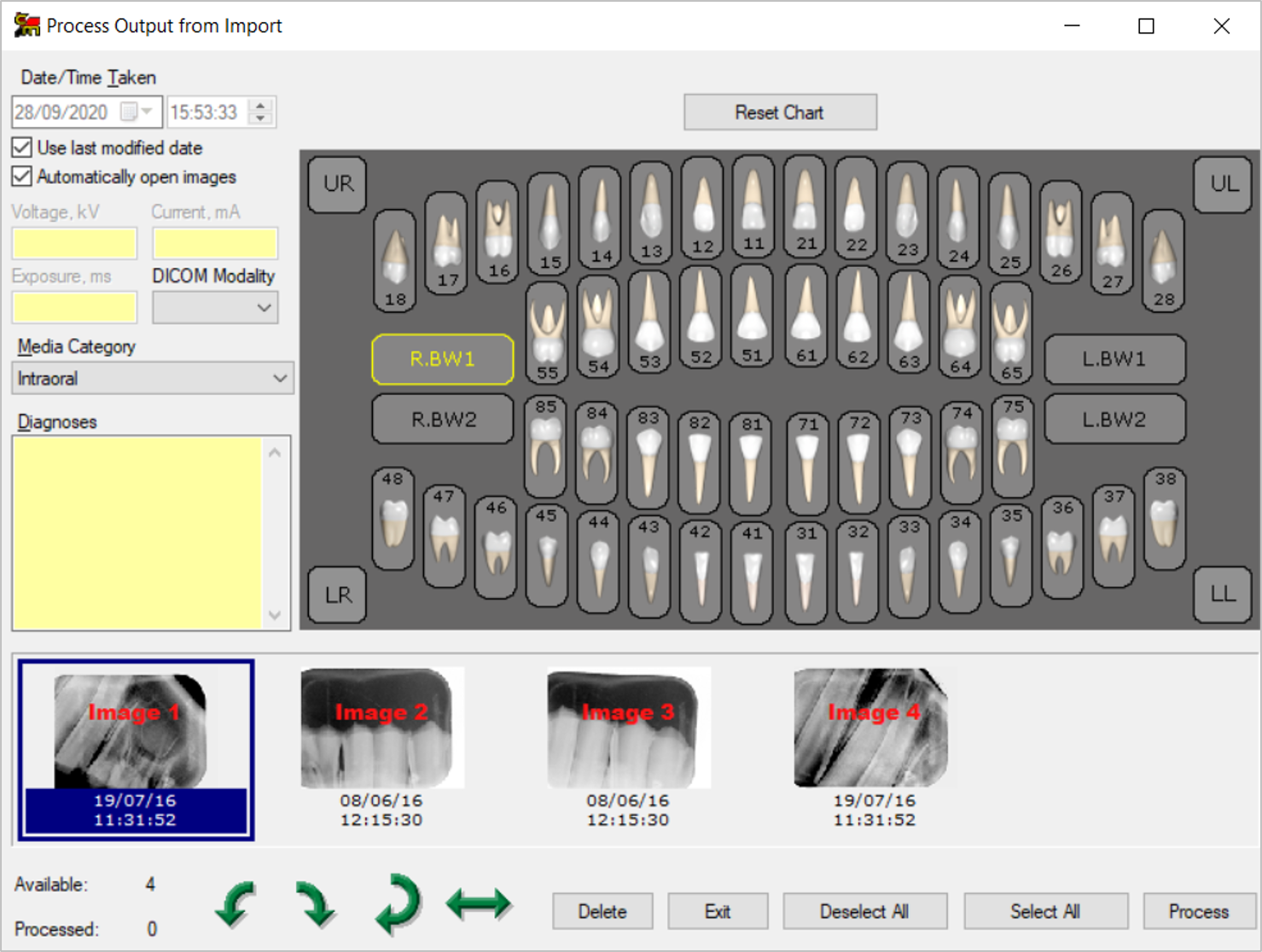Viewport: 1262px width, 952px height.
Task: Select tooth 28 in upper left
Action: (1163, 259)
